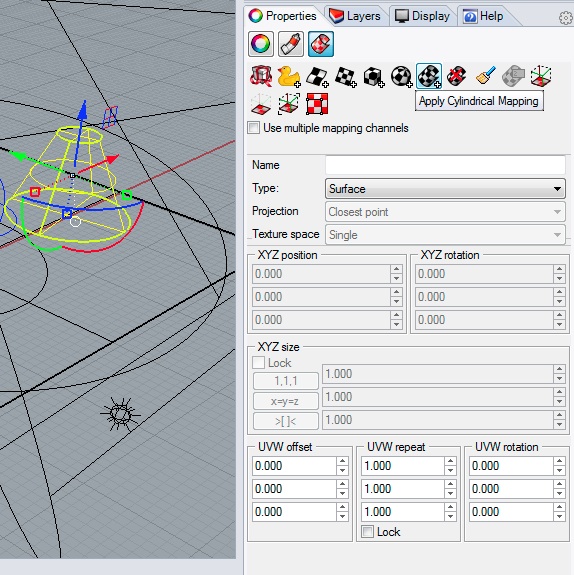Toggle the UVW repeat Lock checkbox
The width and height of the screenshot is (574, 575).
[x=367, y=531]
